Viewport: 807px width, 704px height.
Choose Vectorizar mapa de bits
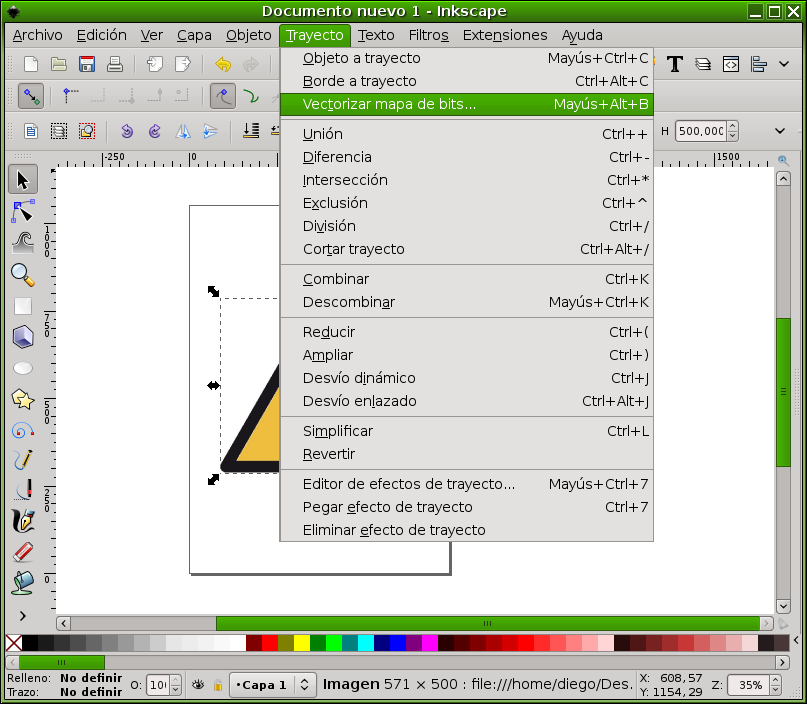point(390,103)
